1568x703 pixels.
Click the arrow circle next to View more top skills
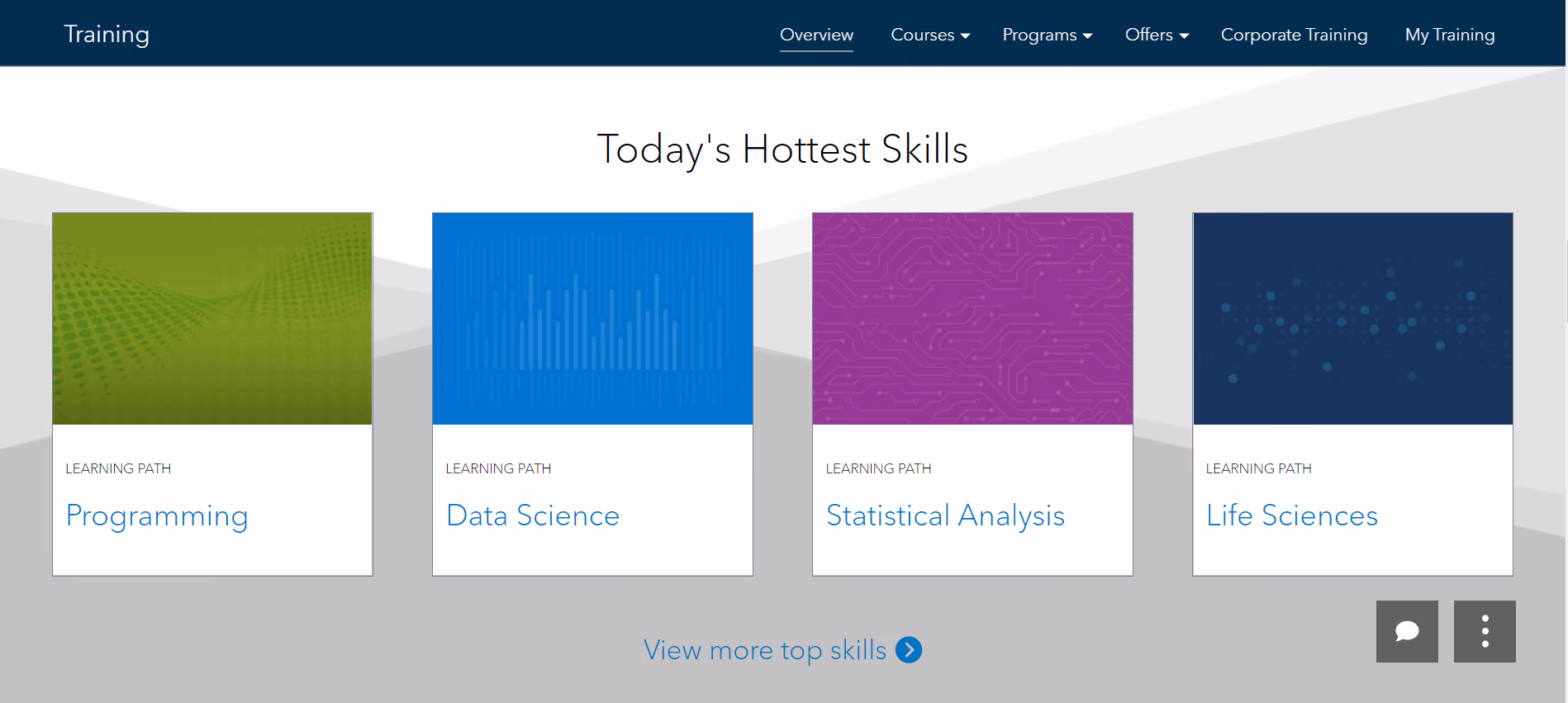(909, 650)
